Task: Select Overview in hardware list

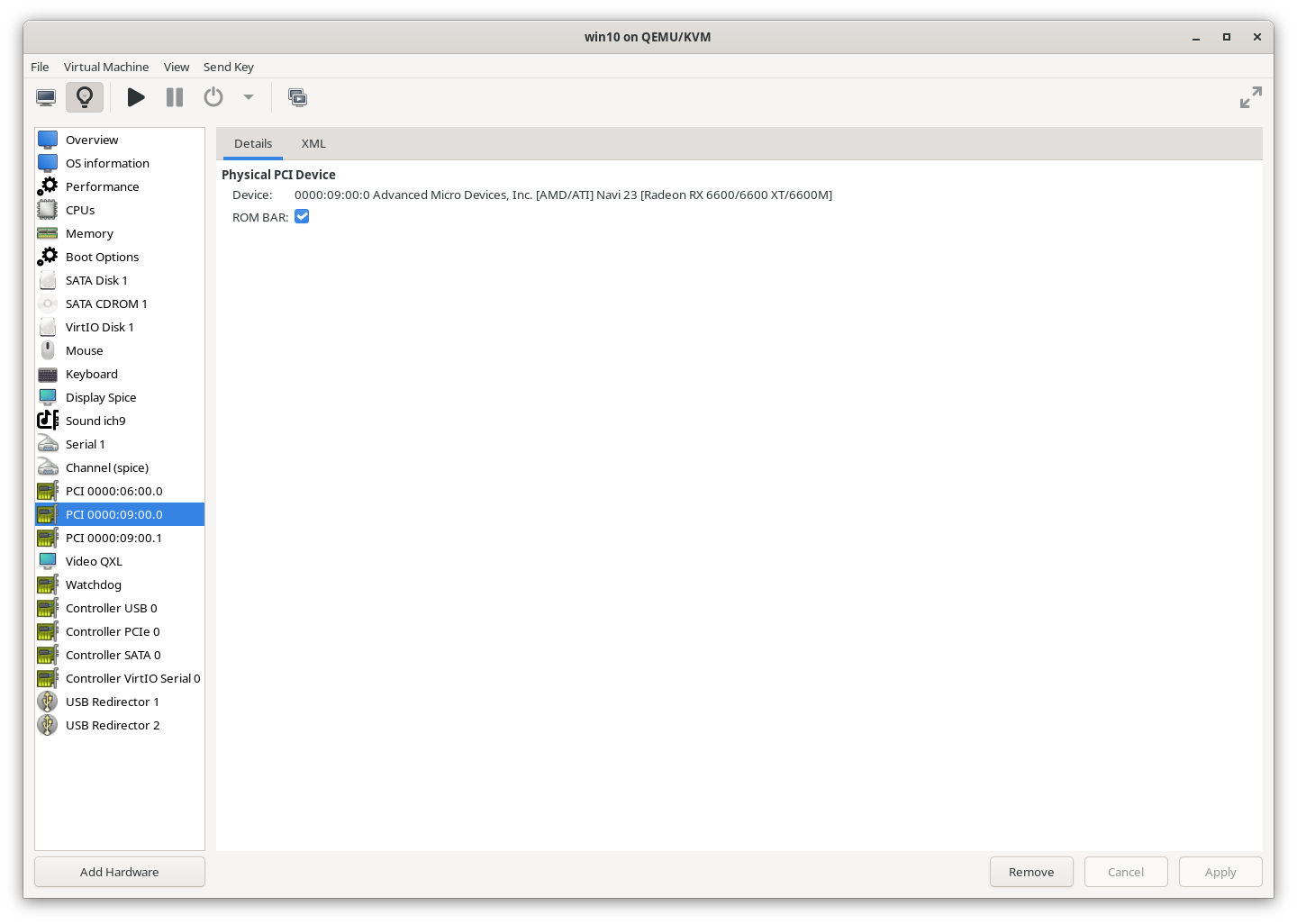Action: [x=120, y=140]
